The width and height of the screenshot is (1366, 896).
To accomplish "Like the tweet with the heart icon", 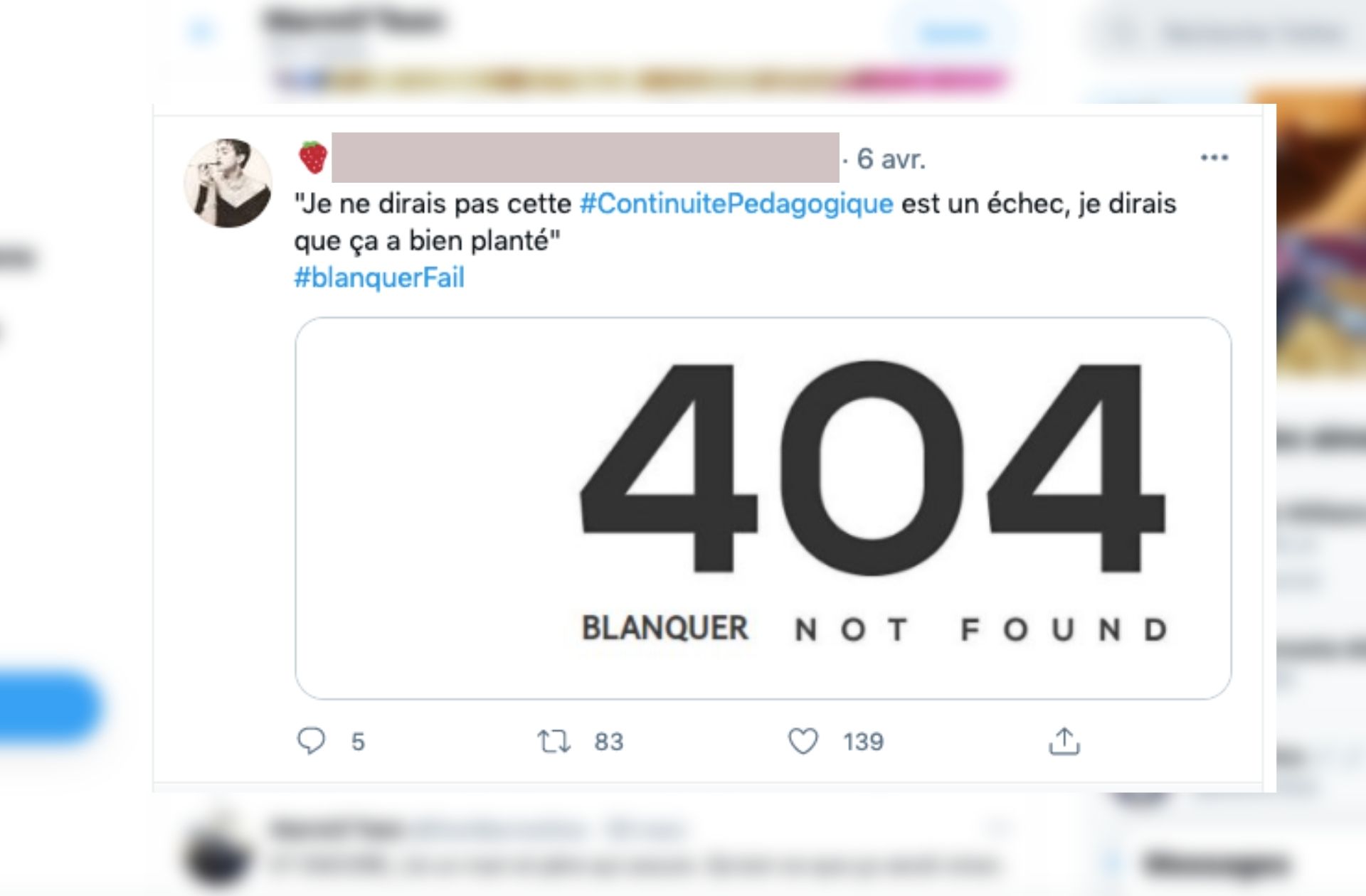I will click(x=803, y=742).
